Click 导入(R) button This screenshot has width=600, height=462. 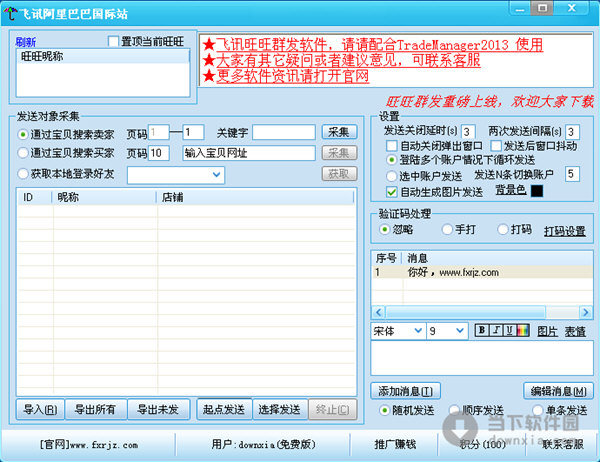(x=40, y=410)
